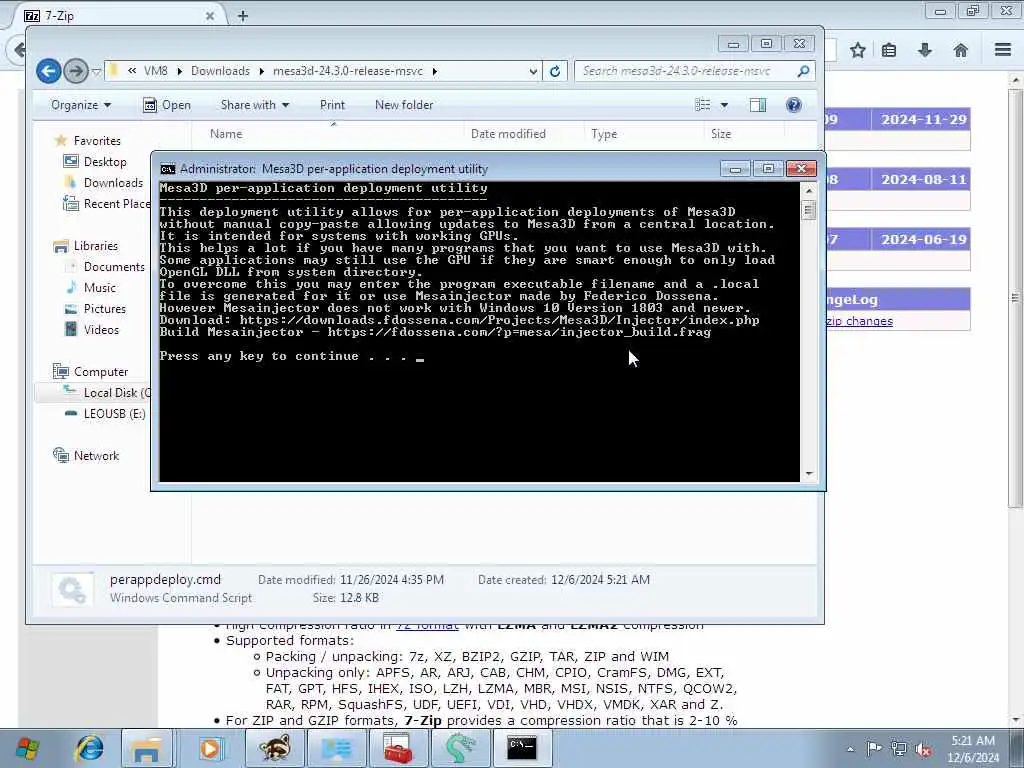Open the view options dropdown arrow

pos(724,105)
